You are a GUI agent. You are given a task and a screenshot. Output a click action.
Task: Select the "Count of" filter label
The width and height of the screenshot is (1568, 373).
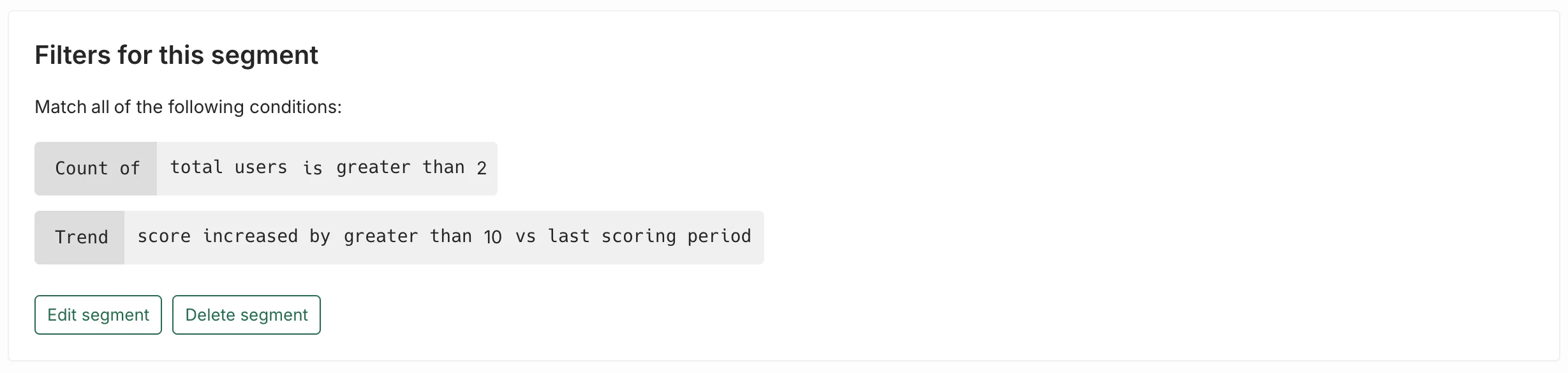point(96,169)
